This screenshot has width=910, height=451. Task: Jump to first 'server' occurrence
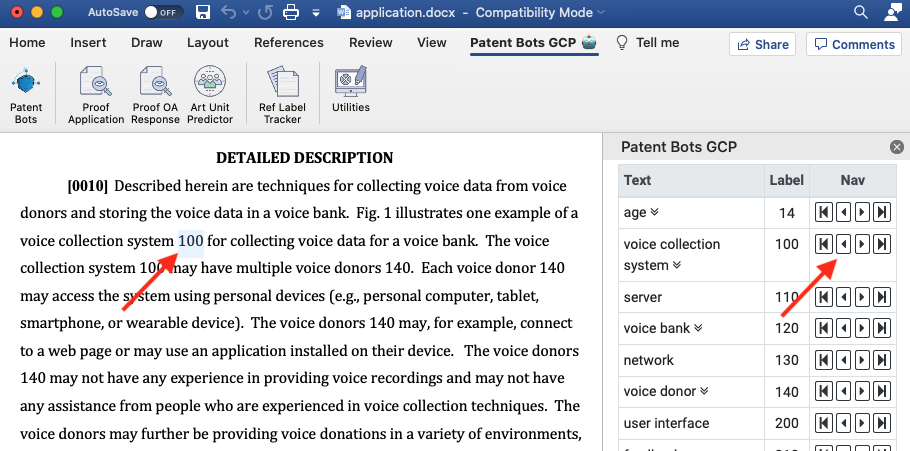point(823,297)
